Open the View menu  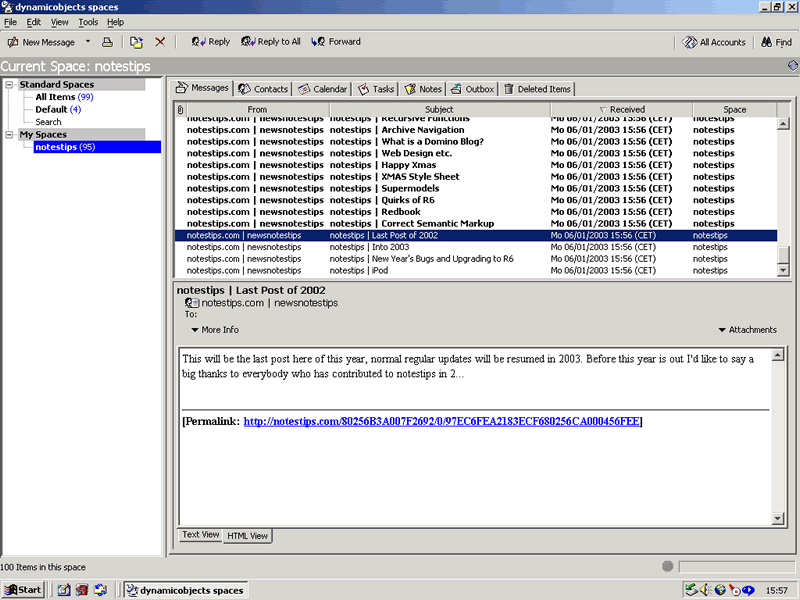pos(59,22)
